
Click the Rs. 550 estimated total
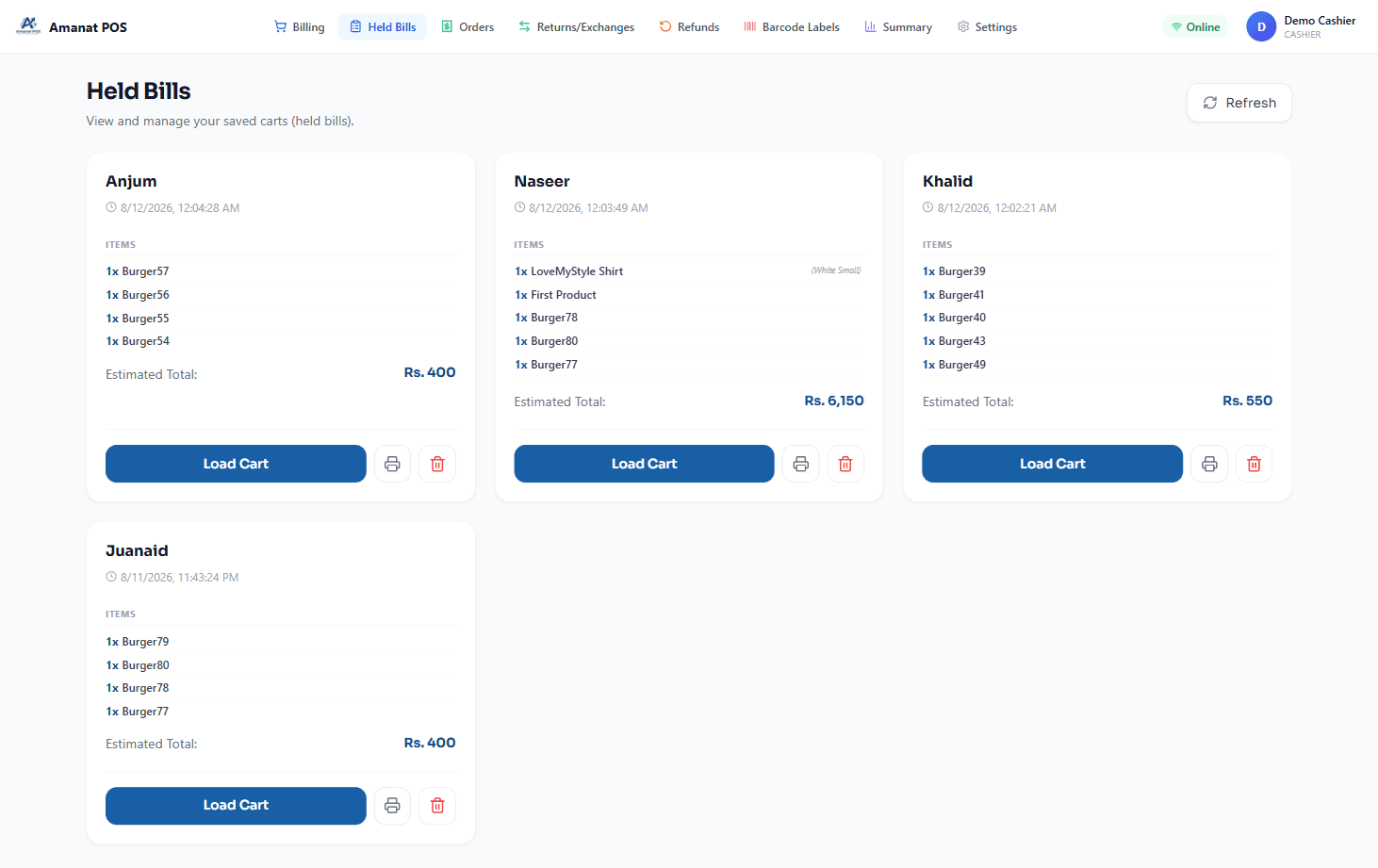[1247, 401]
